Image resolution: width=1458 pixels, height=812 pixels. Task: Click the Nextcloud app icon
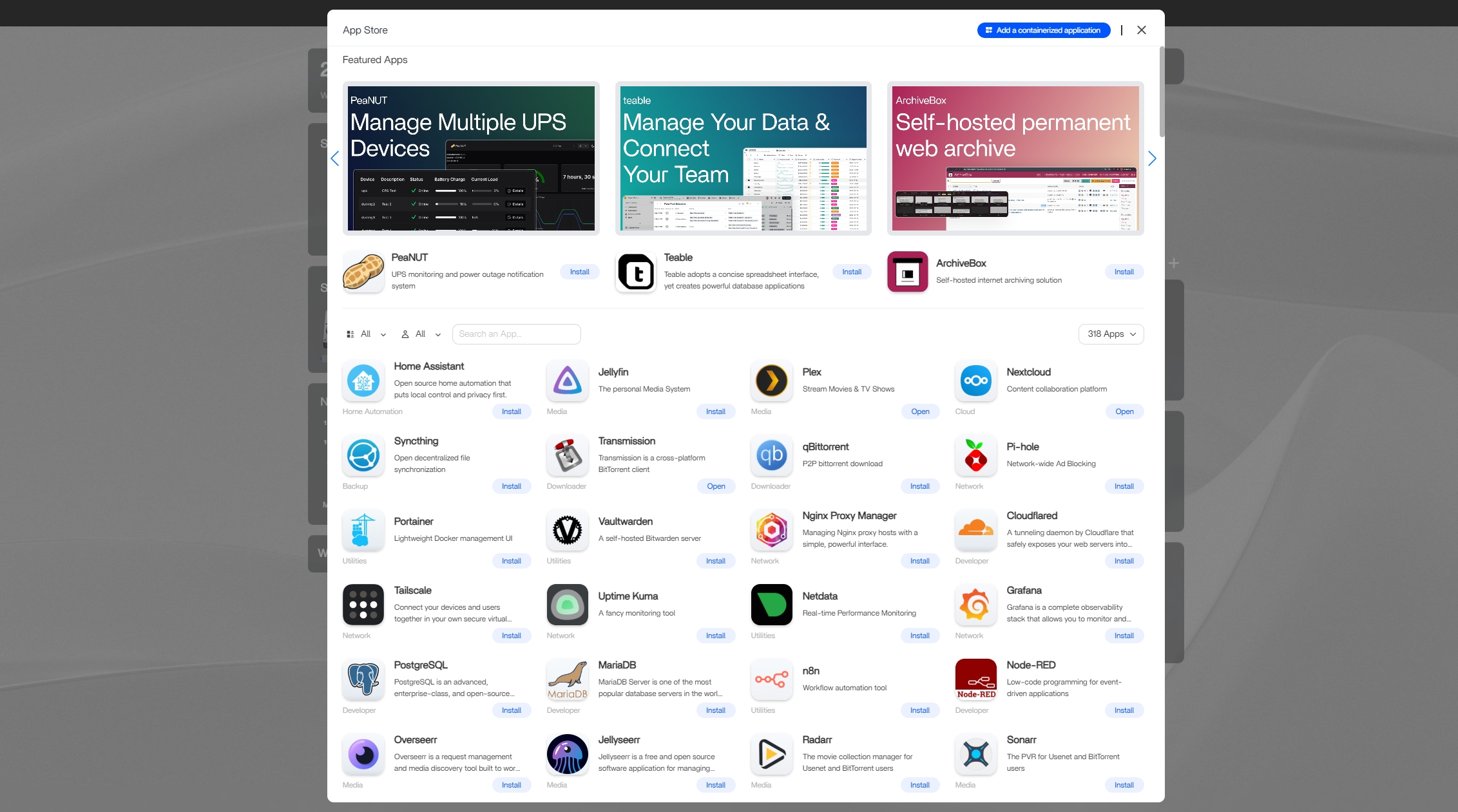(x=976, y=381)
